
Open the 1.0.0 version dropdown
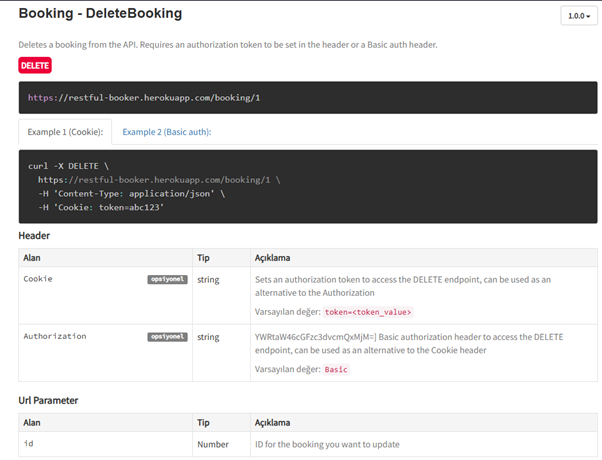point(578,16)
